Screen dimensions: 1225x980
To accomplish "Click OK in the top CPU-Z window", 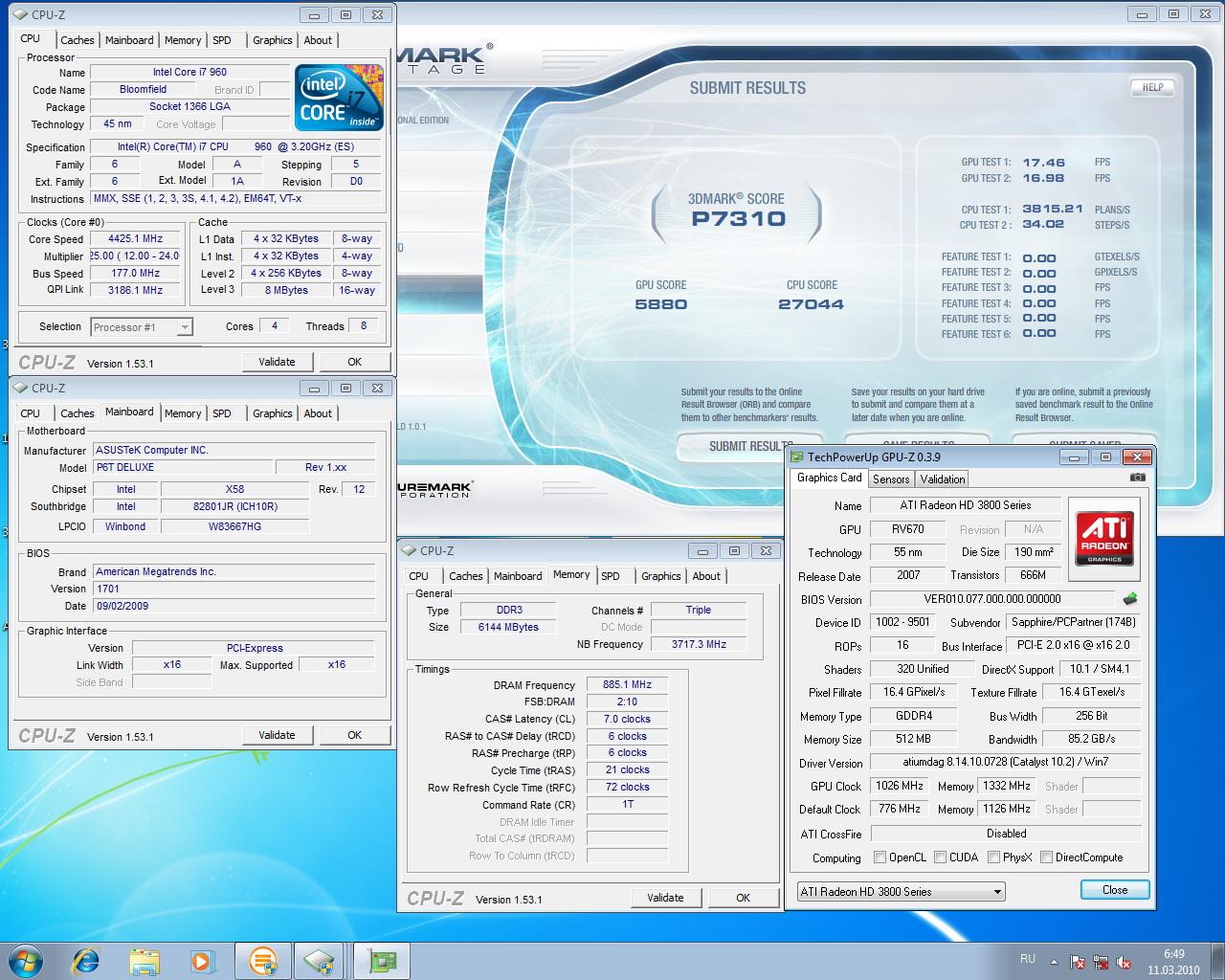I will click(355, 362).
